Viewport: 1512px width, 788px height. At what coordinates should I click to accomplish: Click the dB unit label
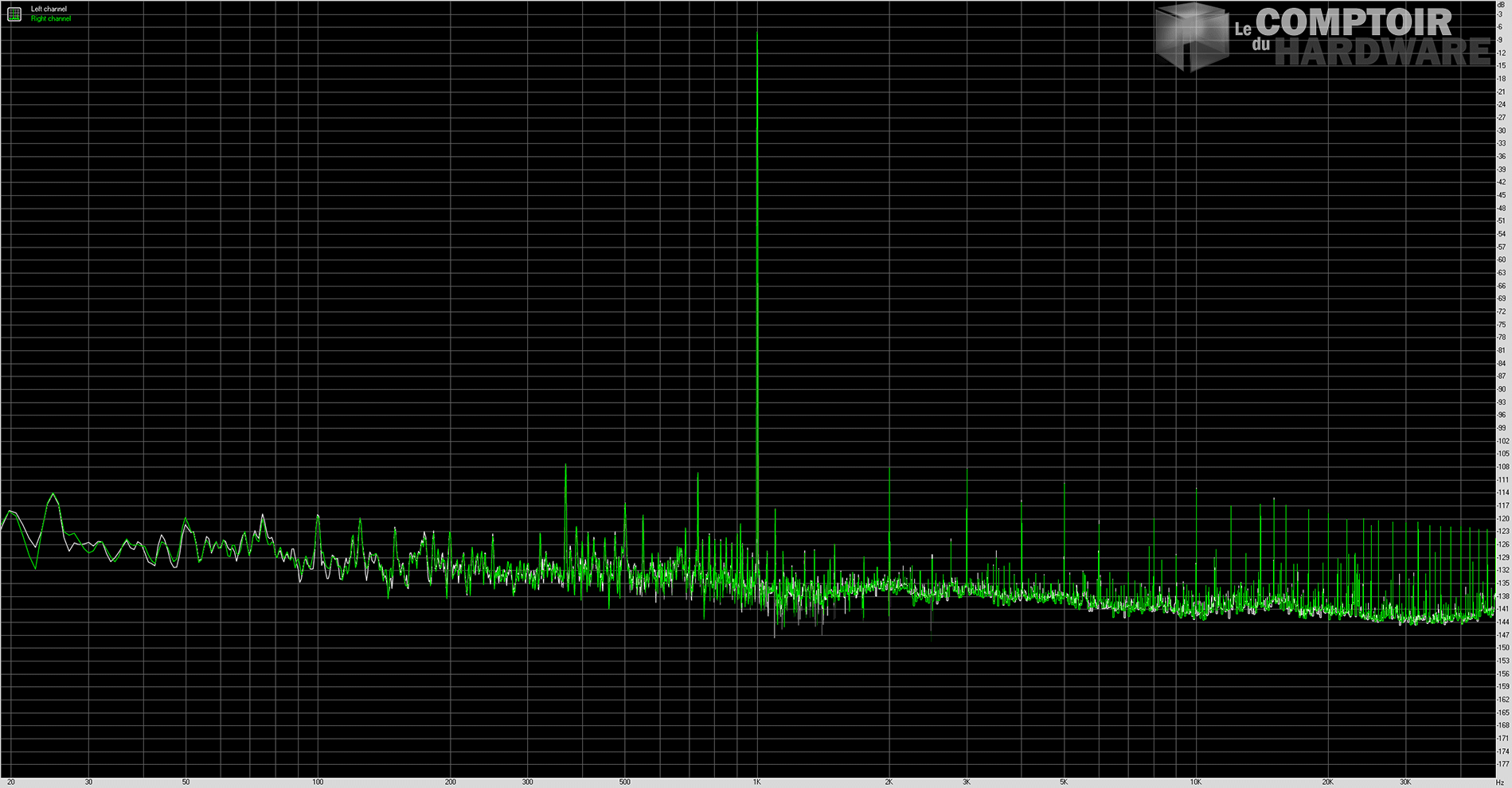click(x=1501, y=5)
